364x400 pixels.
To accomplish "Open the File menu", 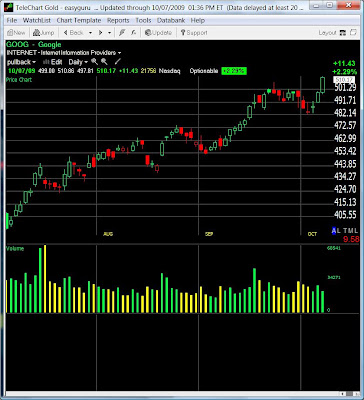I will [x=12, y=20].
